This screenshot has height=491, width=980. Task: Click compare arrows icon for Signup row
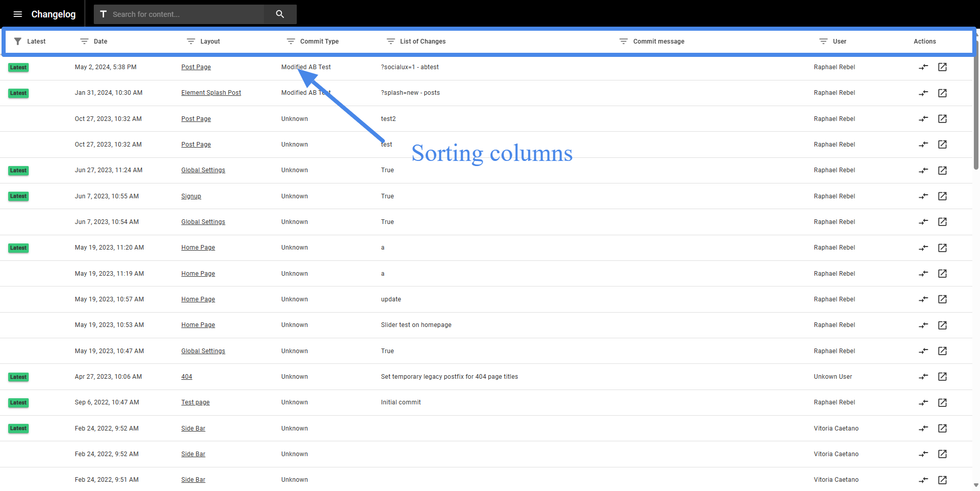point(923,196)
